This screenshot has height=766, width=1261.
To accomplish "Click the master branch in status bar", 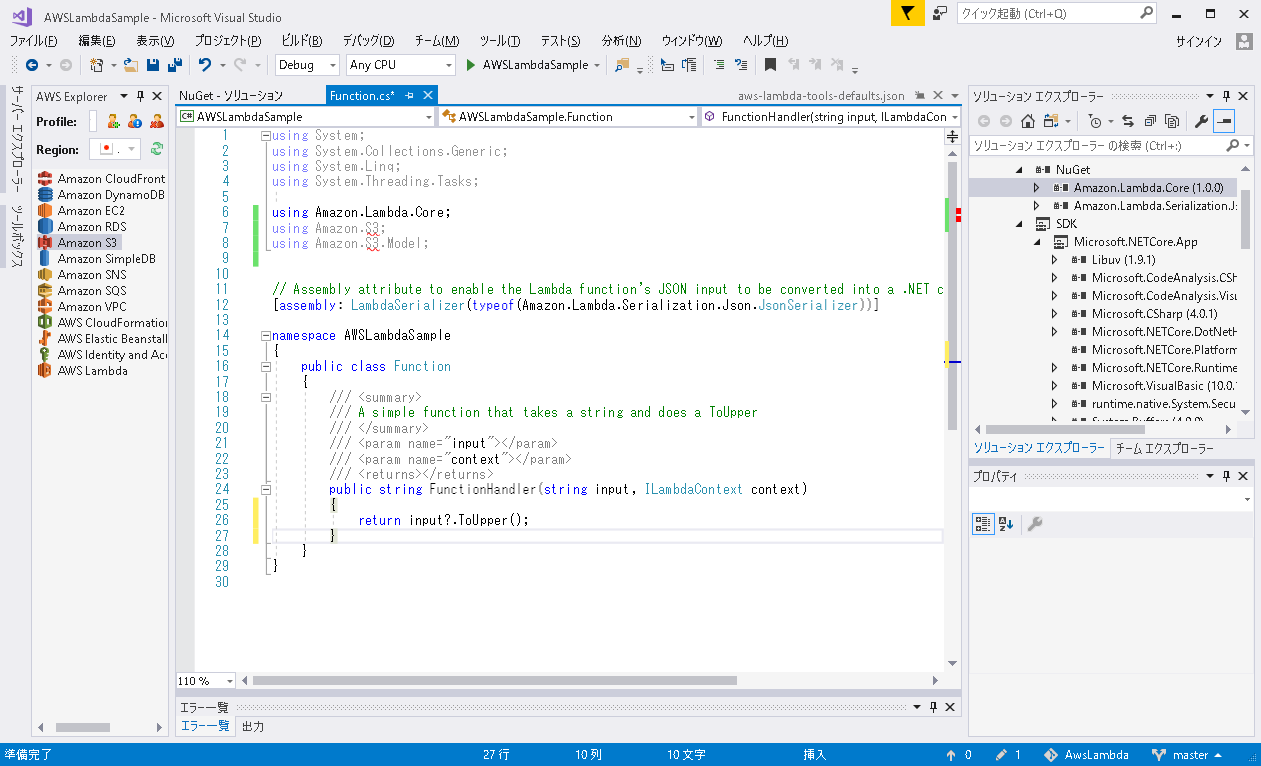I will pyautogui.click(x=1190, y=755).
